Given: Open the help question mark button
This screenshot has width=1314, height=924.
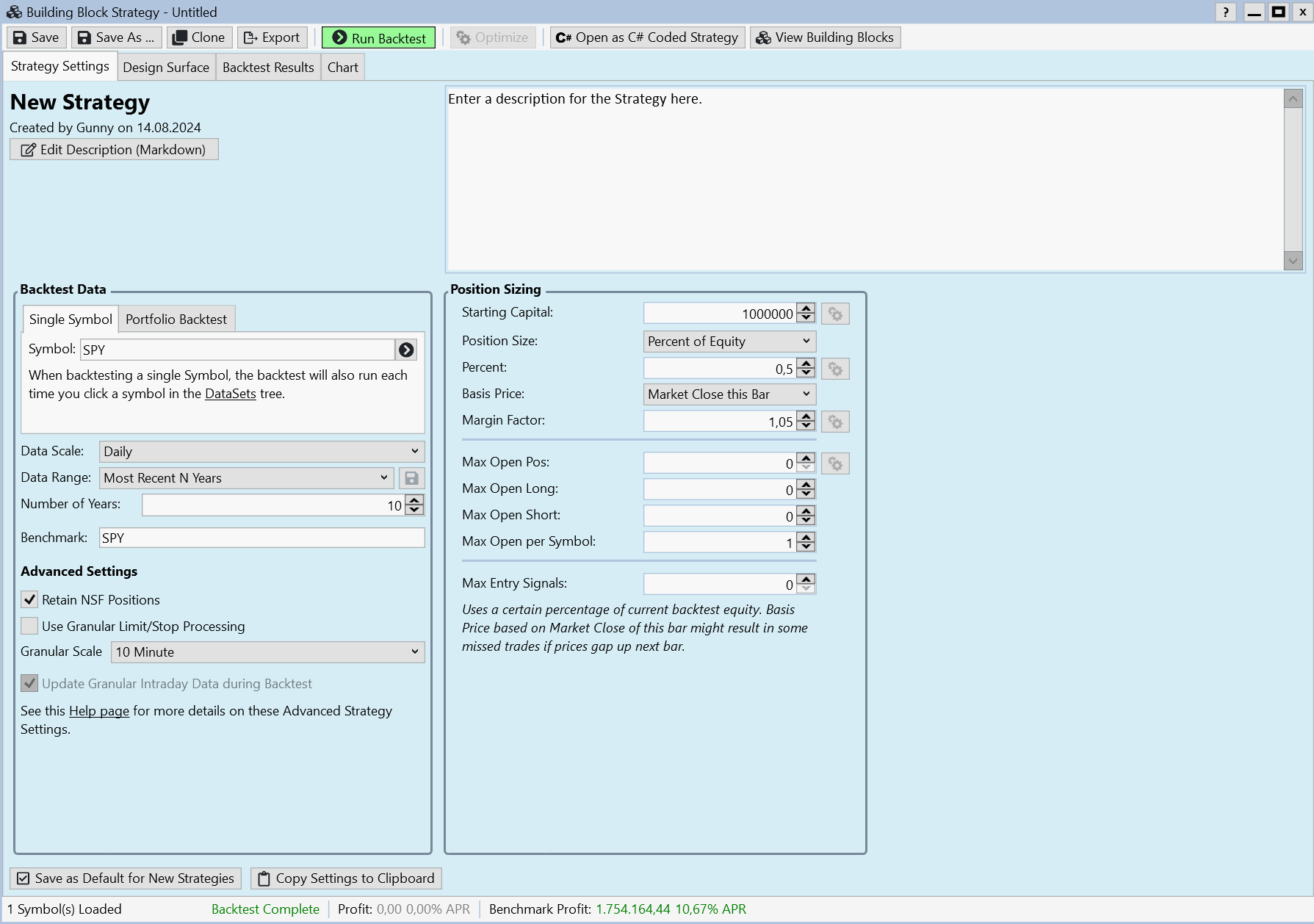Looking at the screenshot, I should click(x=1225, y=12).
